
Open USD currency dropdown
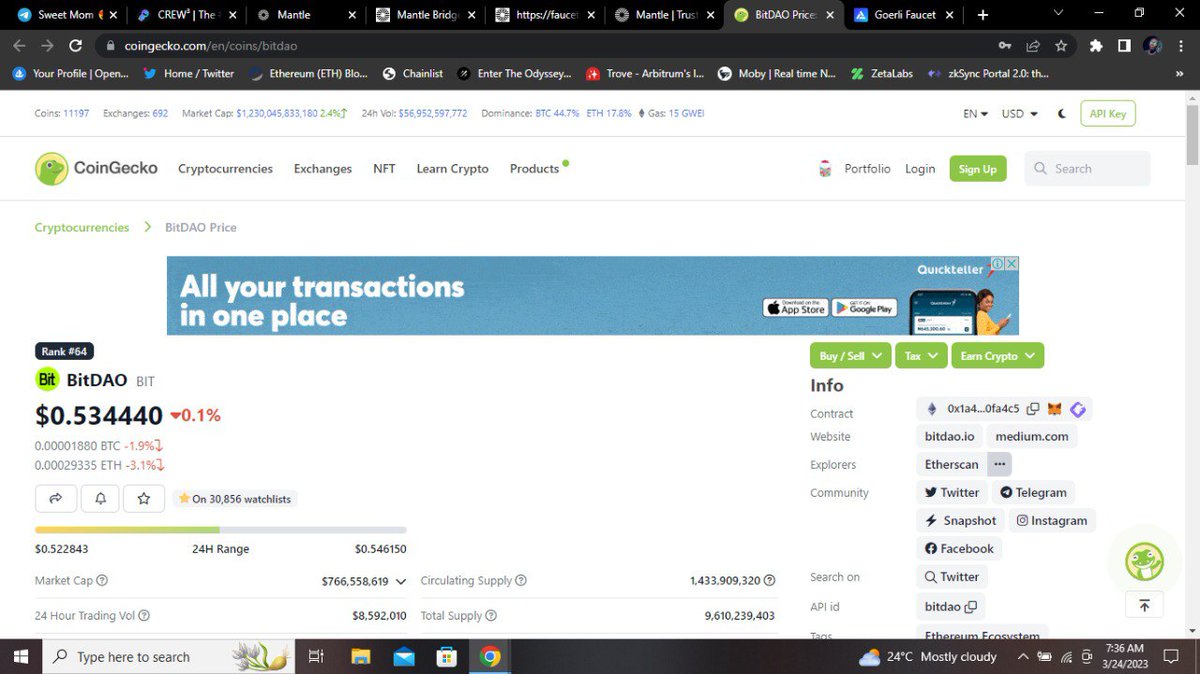click(1020, 114)
